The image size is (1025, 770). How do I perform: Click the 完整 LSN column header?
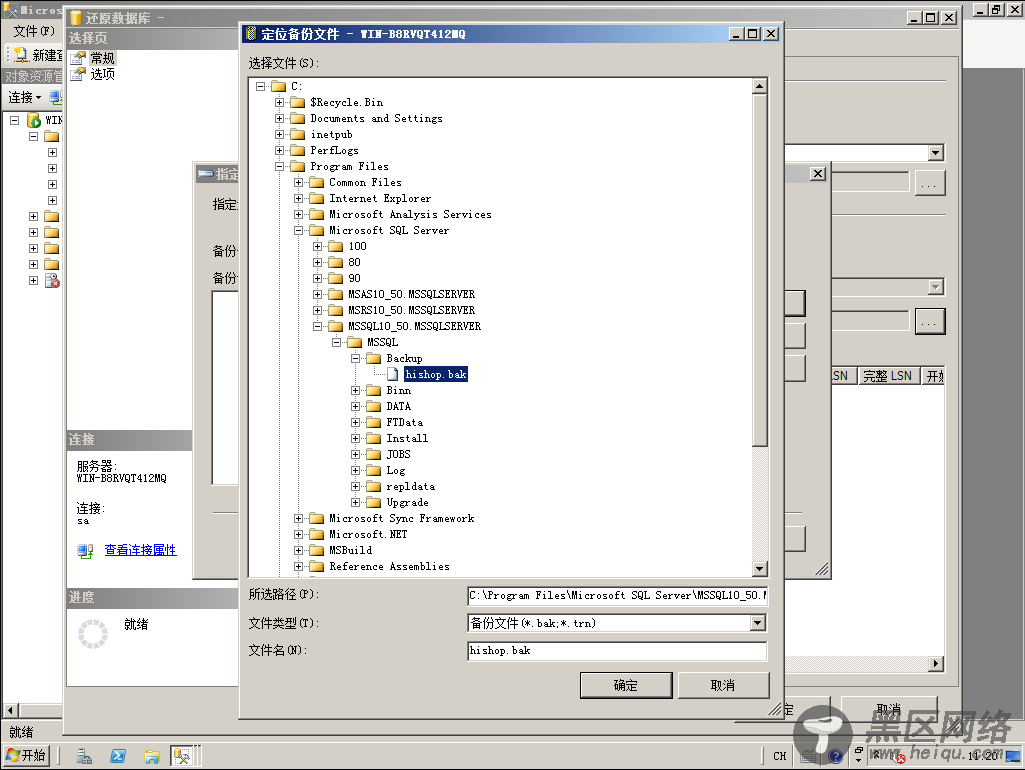pos(887,376)
